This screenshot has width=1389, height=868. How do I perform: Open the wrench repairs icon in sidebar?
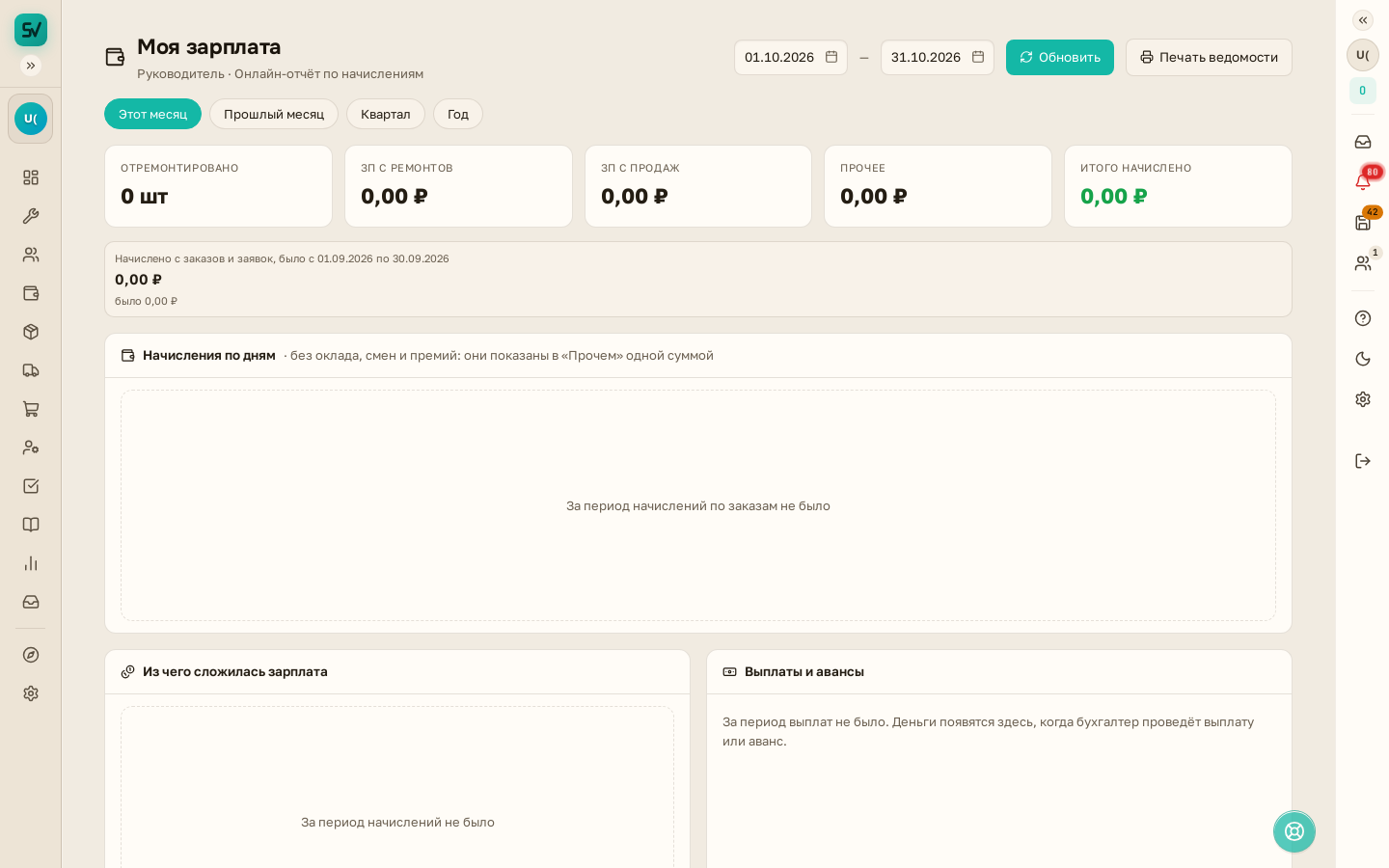[31, 216]
